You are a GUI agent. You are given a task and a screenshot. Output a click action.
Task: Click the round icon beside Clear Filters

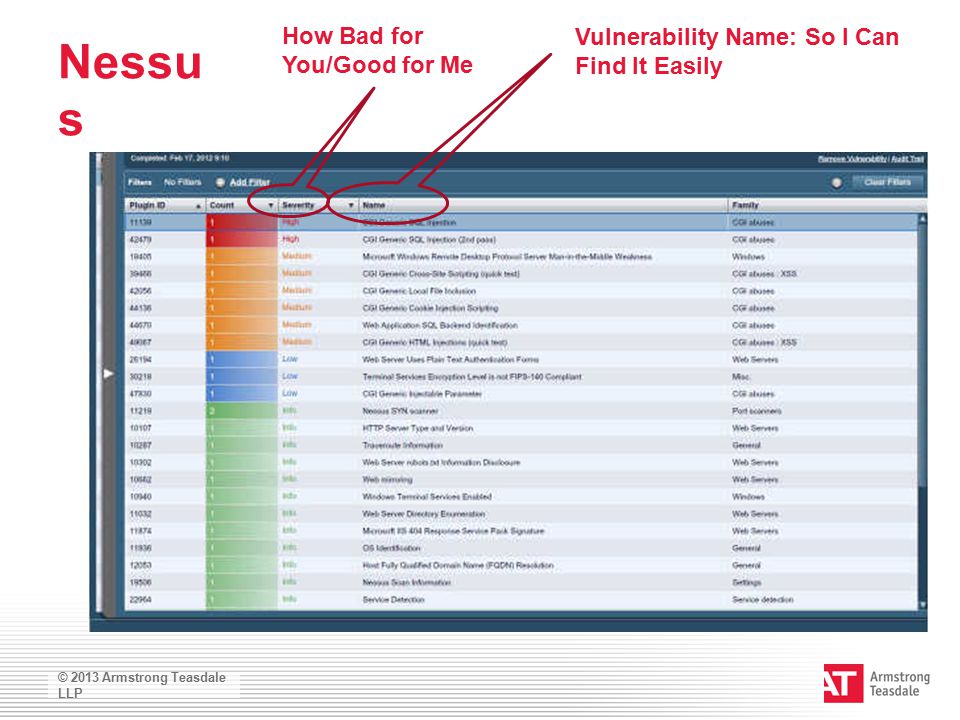836,182
